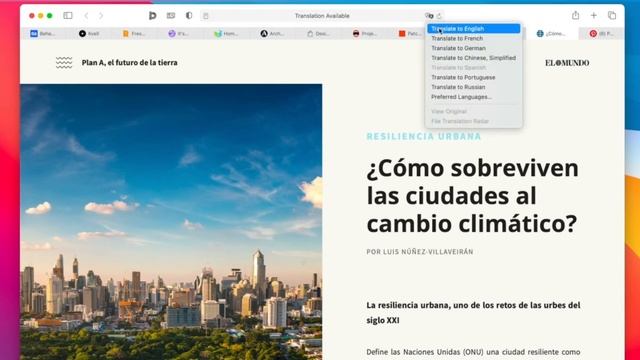The image size is (640, 360).
Task: Switch to the Free… tab with orange favicon
Action: (x=134, y=33)
